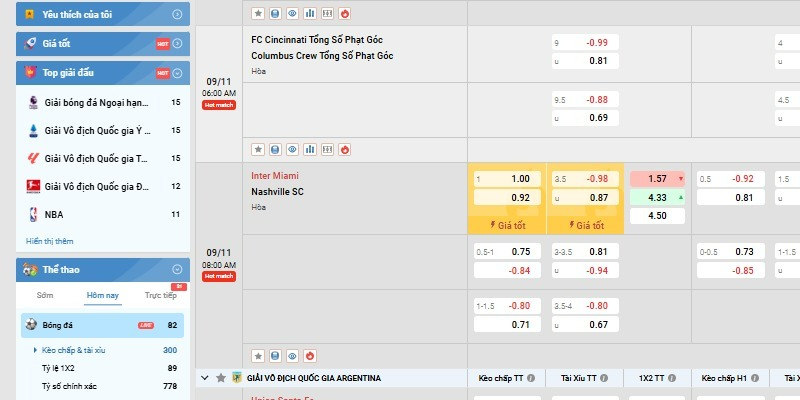Toggle the eye icon above Inter Miami match

tap(292, 149)
